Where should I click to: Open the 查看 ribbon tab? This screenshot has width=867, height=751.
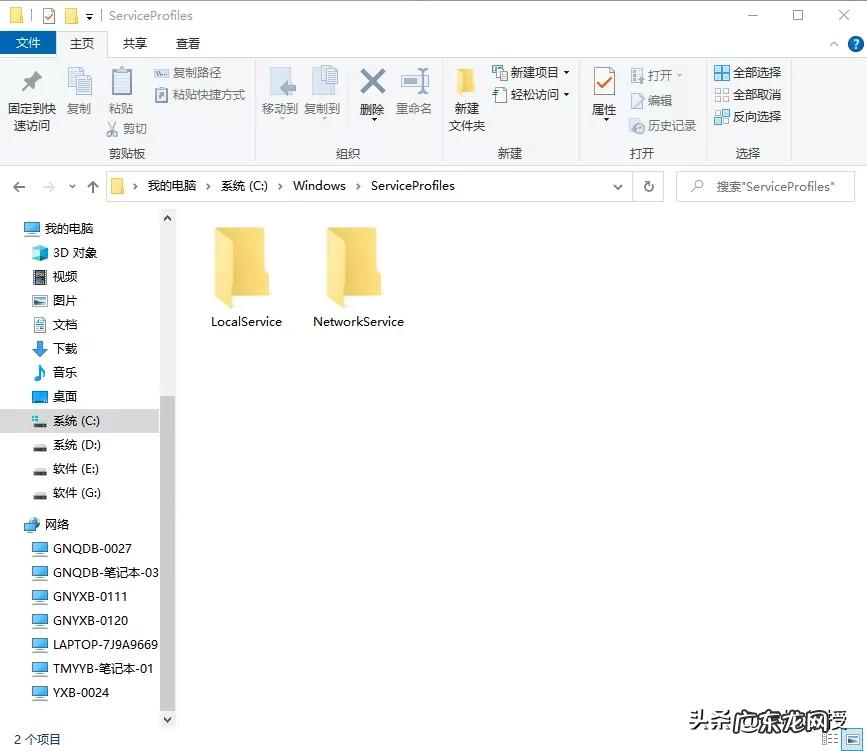tap(188, 43)
